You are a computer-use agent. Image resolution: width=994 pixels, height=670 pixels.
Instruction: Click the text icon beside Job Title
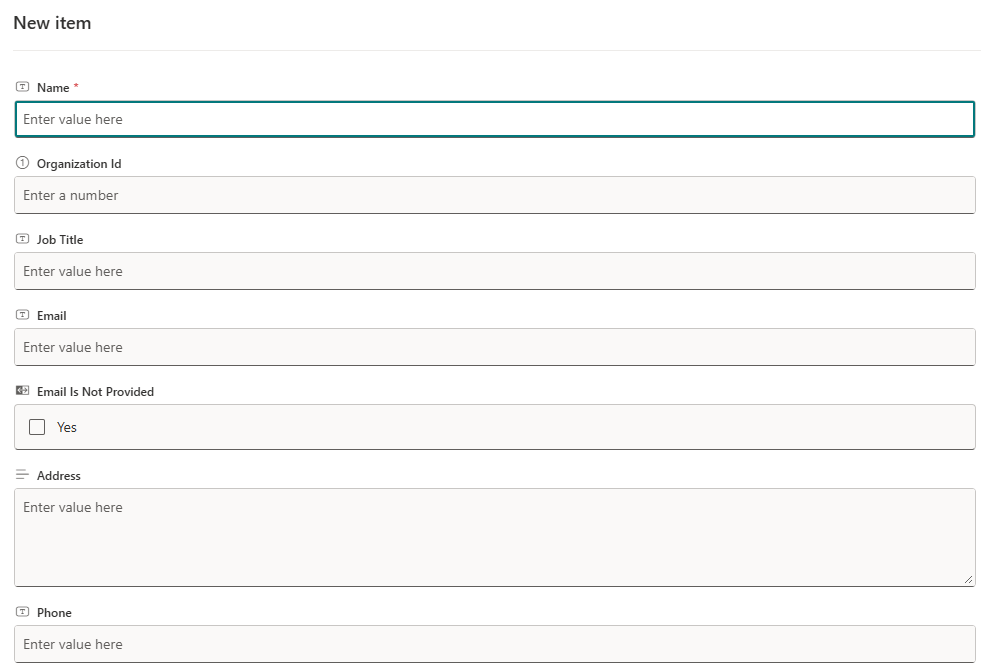coord(23,239)
